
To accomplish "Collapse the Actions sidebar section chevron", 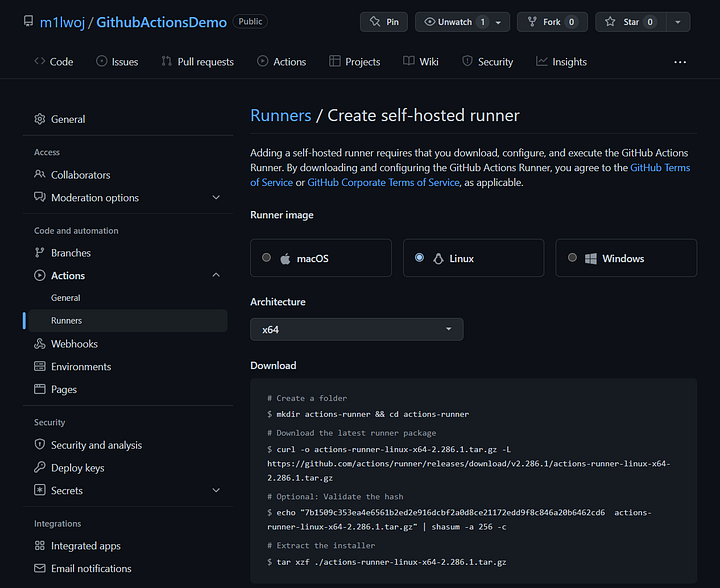I will [216, 275].
